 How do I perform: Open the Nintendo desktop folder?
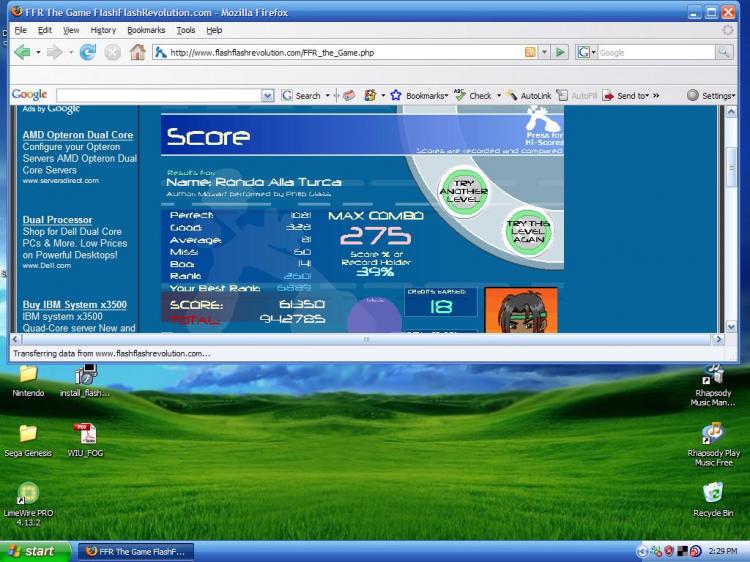pos(28,381)
